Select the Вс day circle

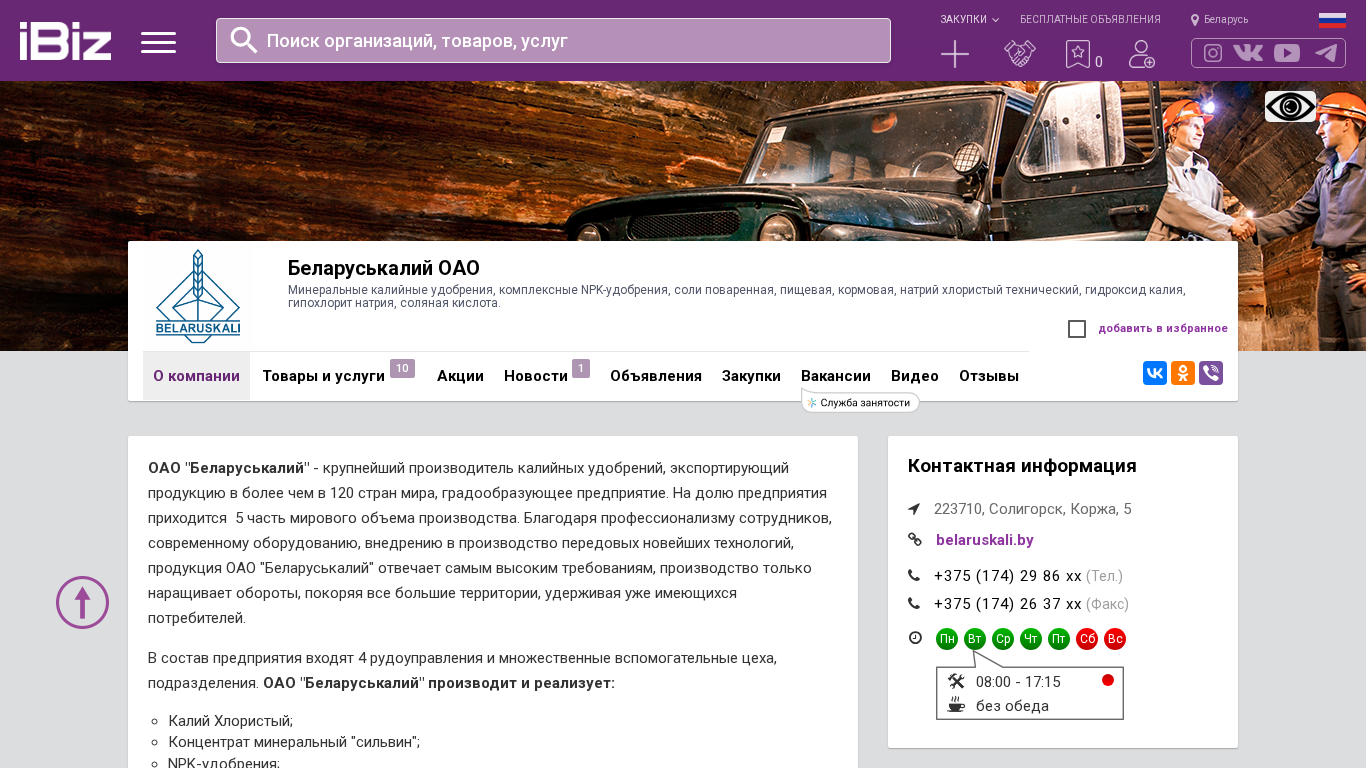pos(1115,639)
